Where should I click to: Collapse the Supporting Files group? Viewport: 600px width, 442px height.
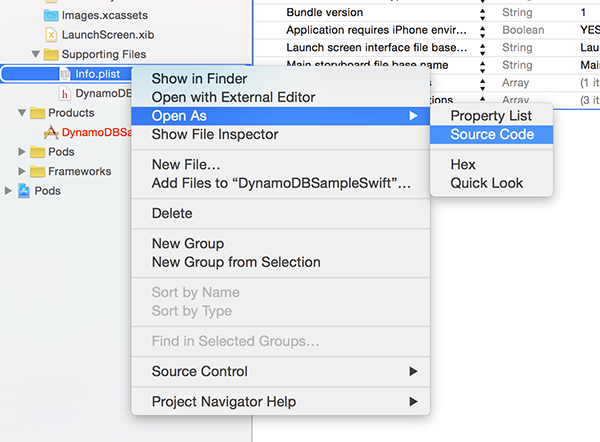click(x=36, y=54)
